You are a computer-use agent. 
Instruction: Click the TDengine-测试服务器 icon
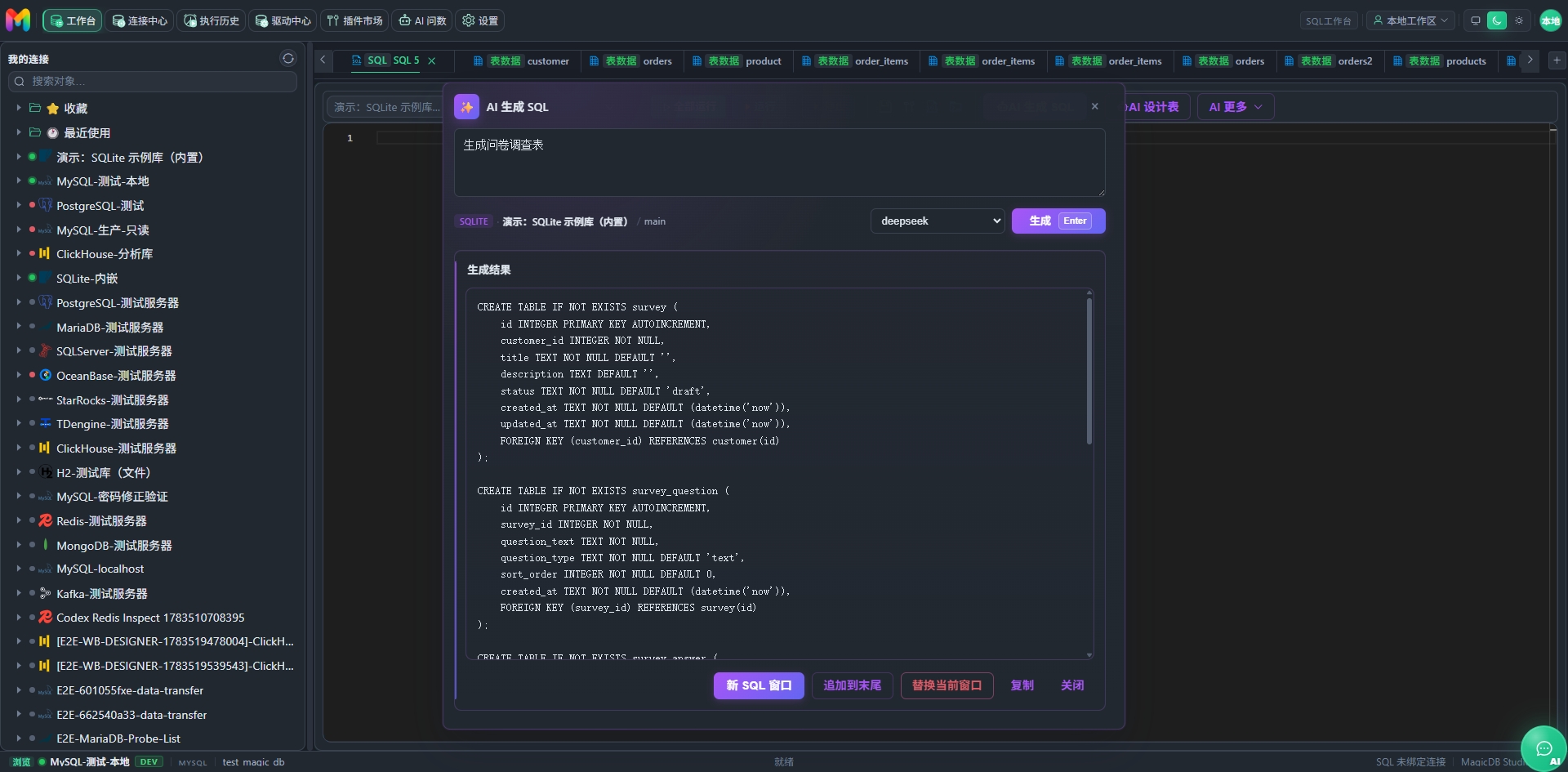46,423
